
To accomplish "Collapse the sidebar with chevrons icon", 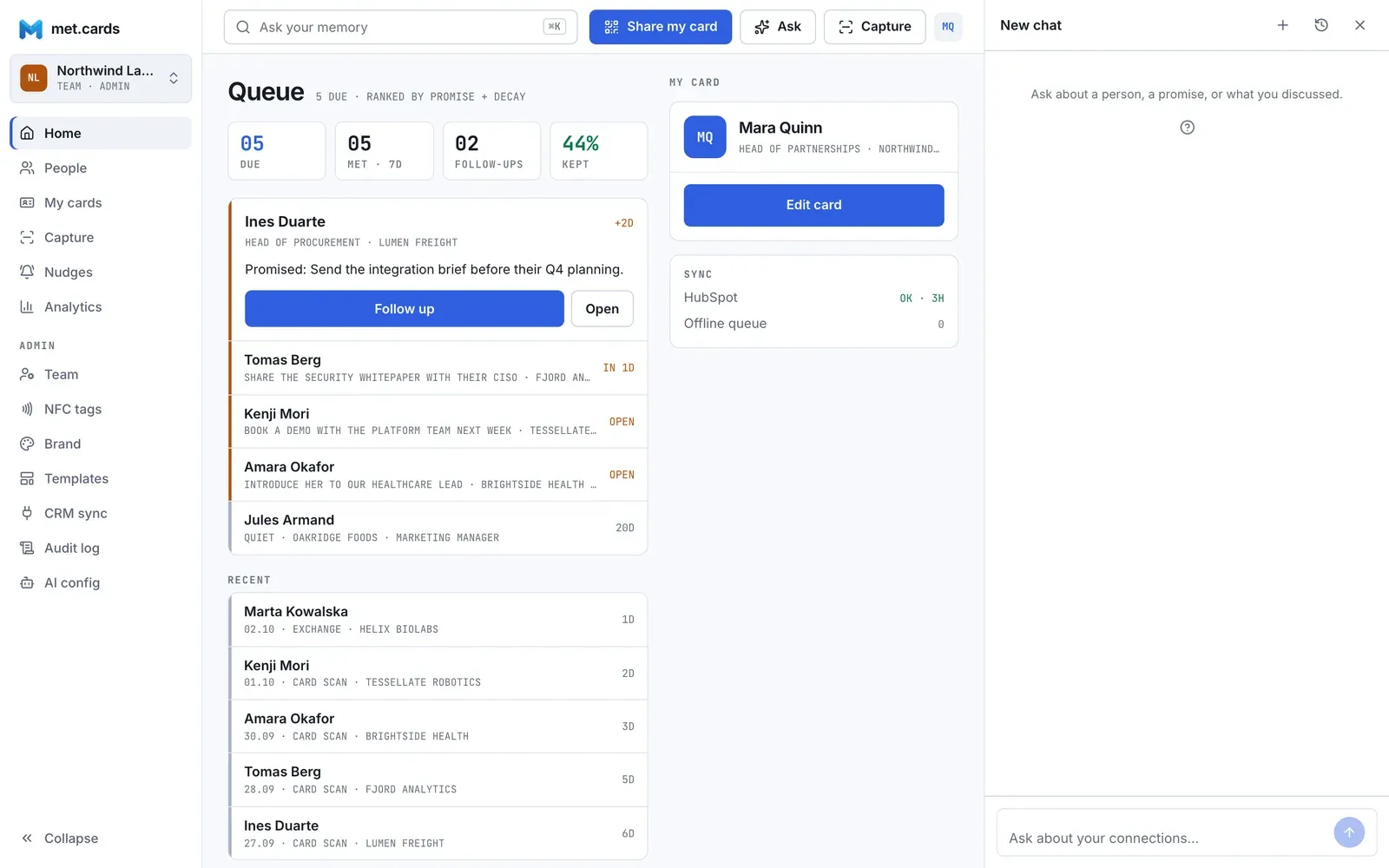I will (x=28, y=838).
